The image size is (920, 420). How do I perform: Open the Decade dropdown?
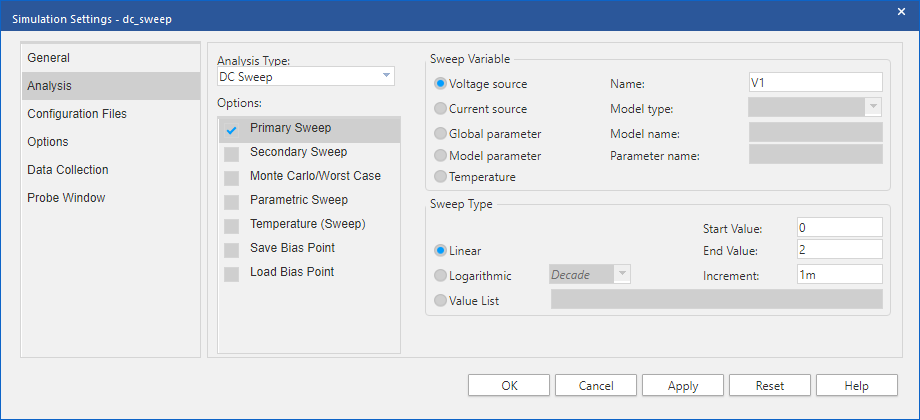pyautogui.click(x=590, y=274)
